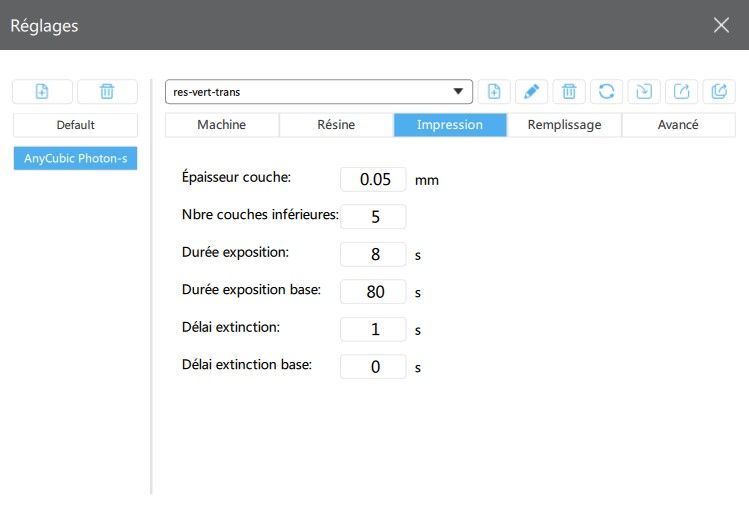Screen dimensions: 749x524
Task: Edit the Épaisseur couche value 0.05
Action: pos(374,179)
